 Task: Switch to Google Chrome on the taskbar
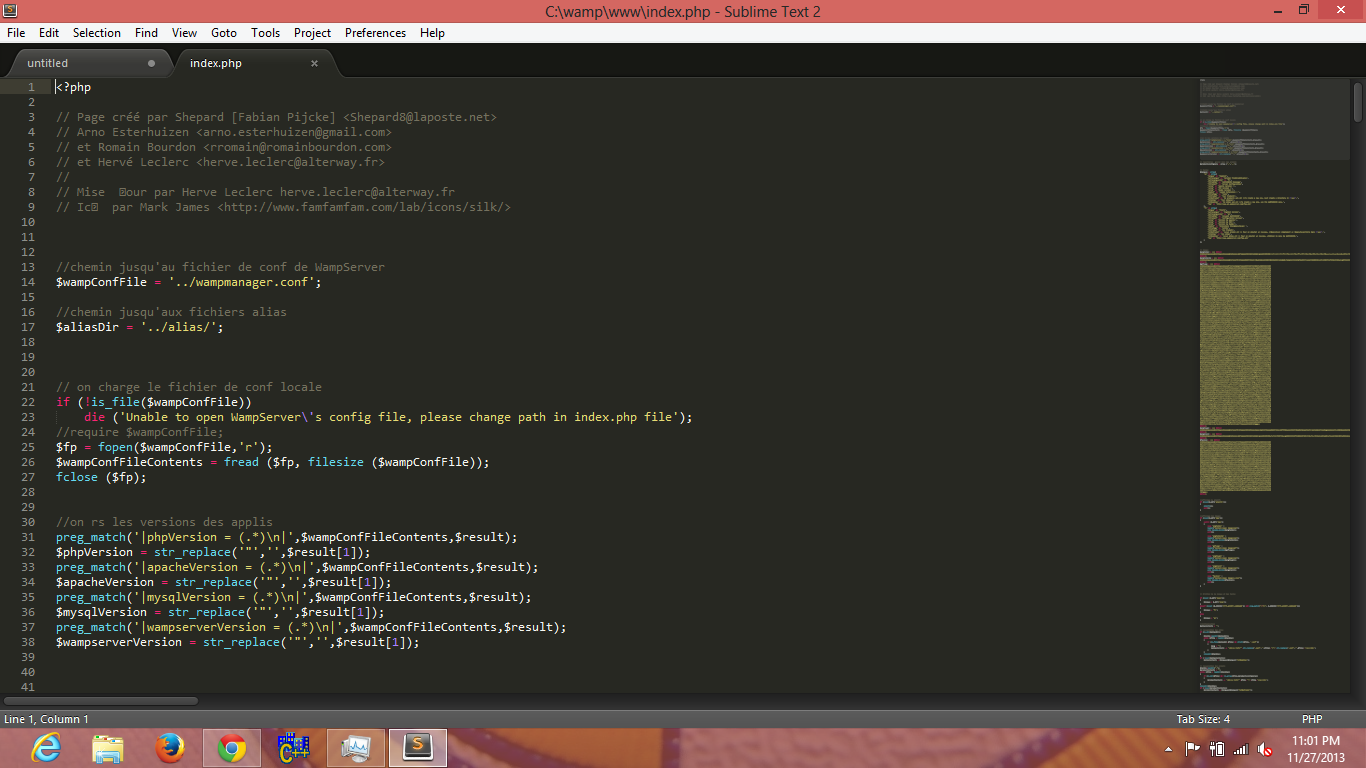(232, 748)
